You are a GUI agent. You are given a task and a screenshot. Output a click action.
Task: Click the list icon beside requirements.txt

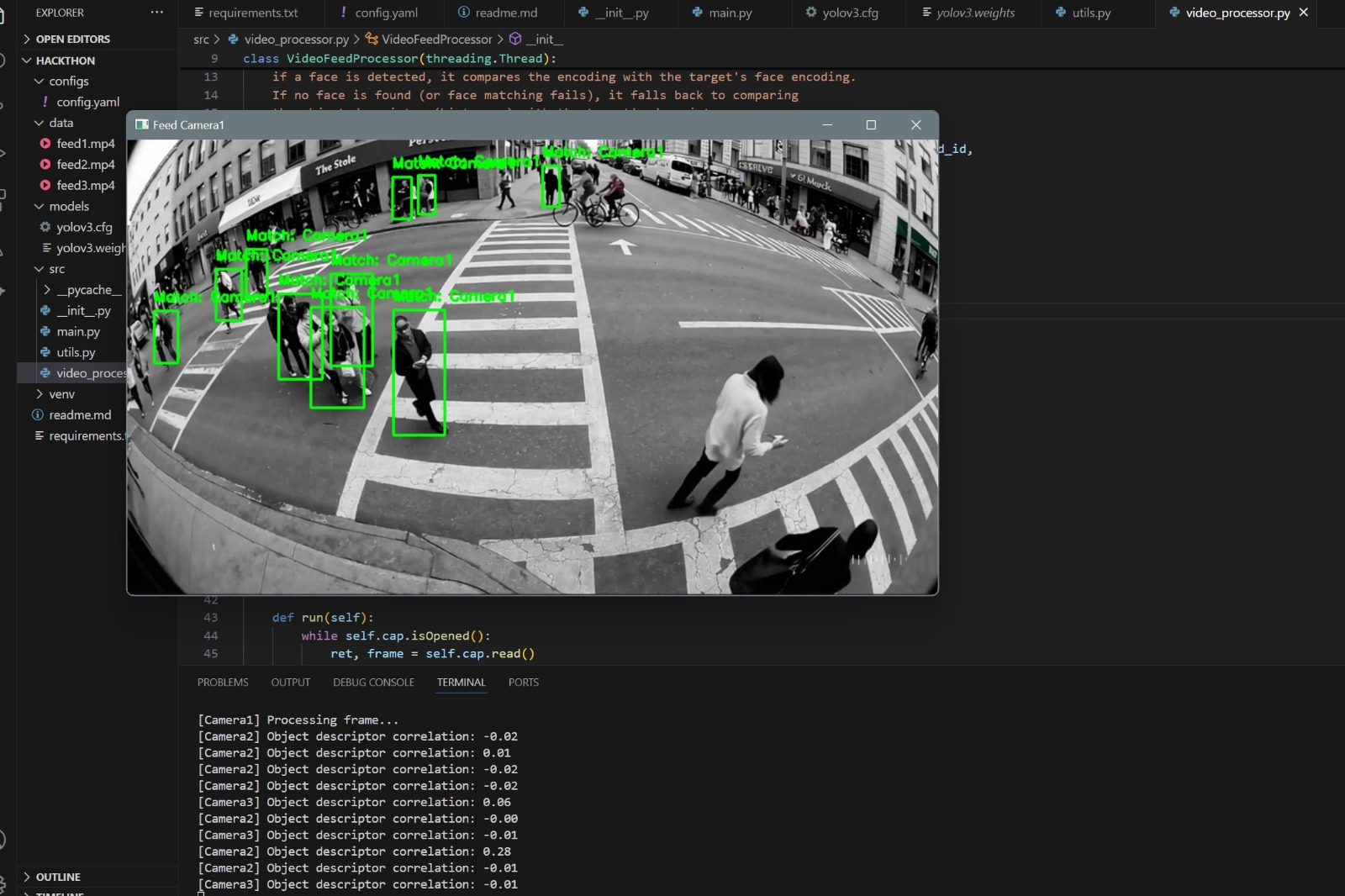[38, 435]
